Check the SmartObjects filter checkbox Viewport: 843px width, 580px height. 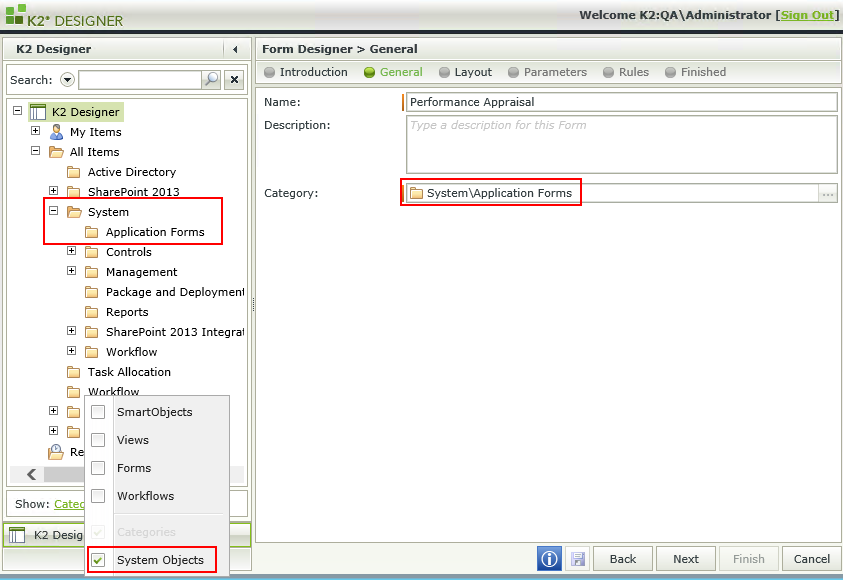click(x=98, y=412)
